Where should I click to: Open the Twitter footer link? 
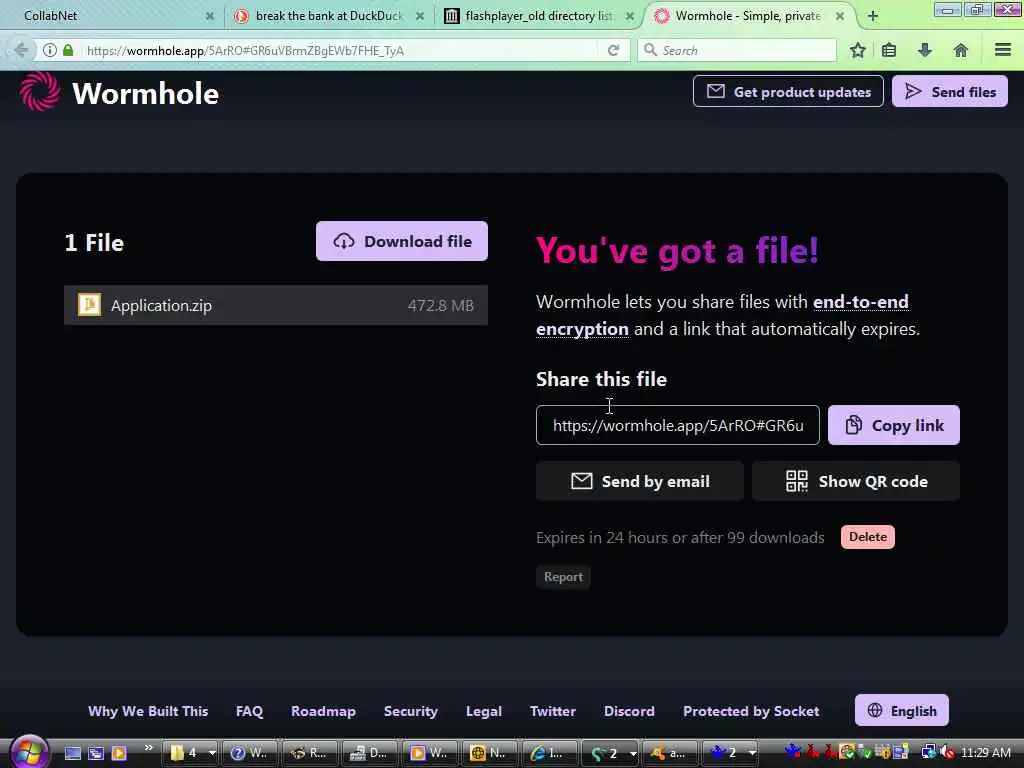pos(552,711)
